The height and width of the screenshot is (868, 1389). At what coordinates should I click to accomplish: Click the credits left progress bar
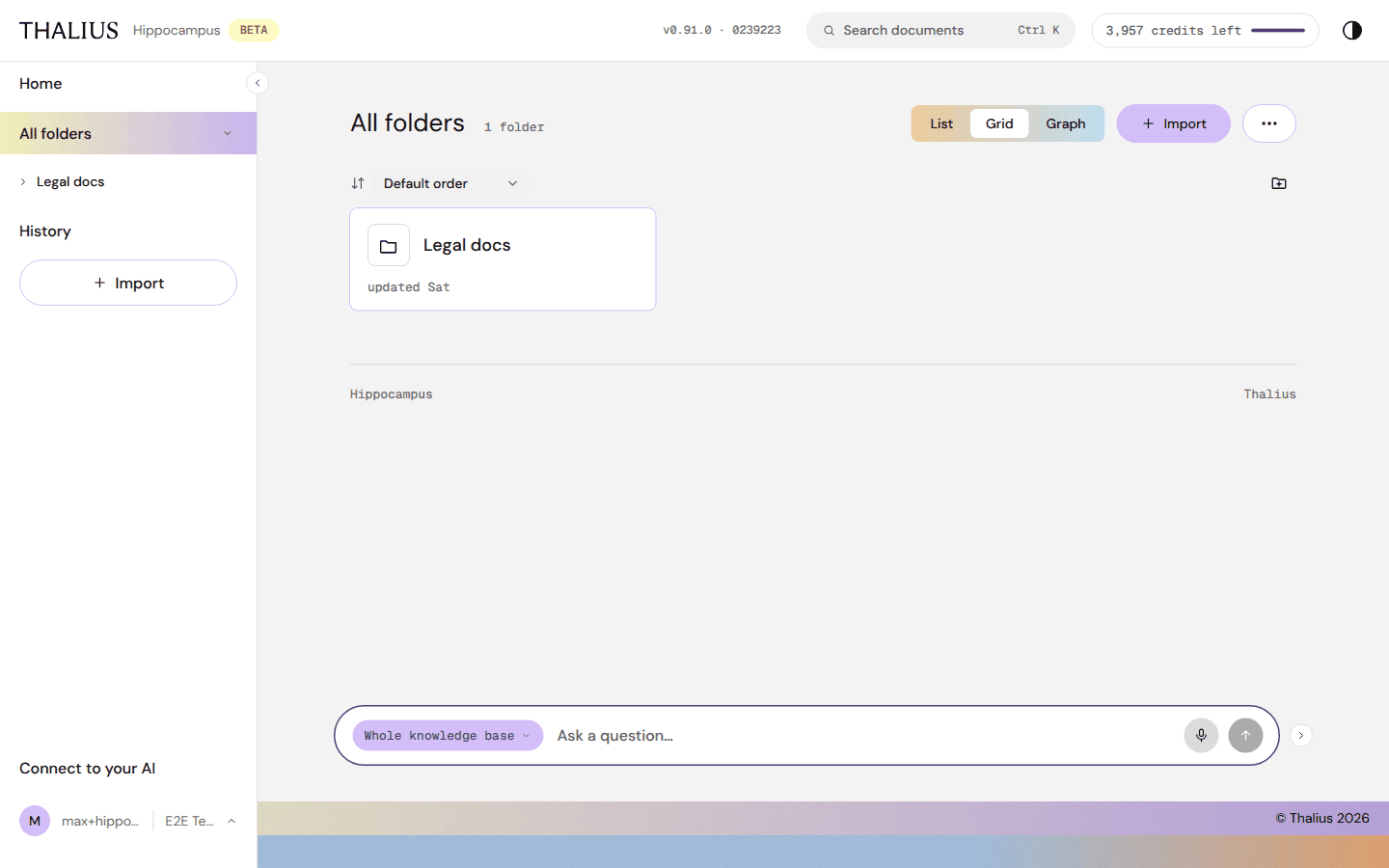(1278, 31)
